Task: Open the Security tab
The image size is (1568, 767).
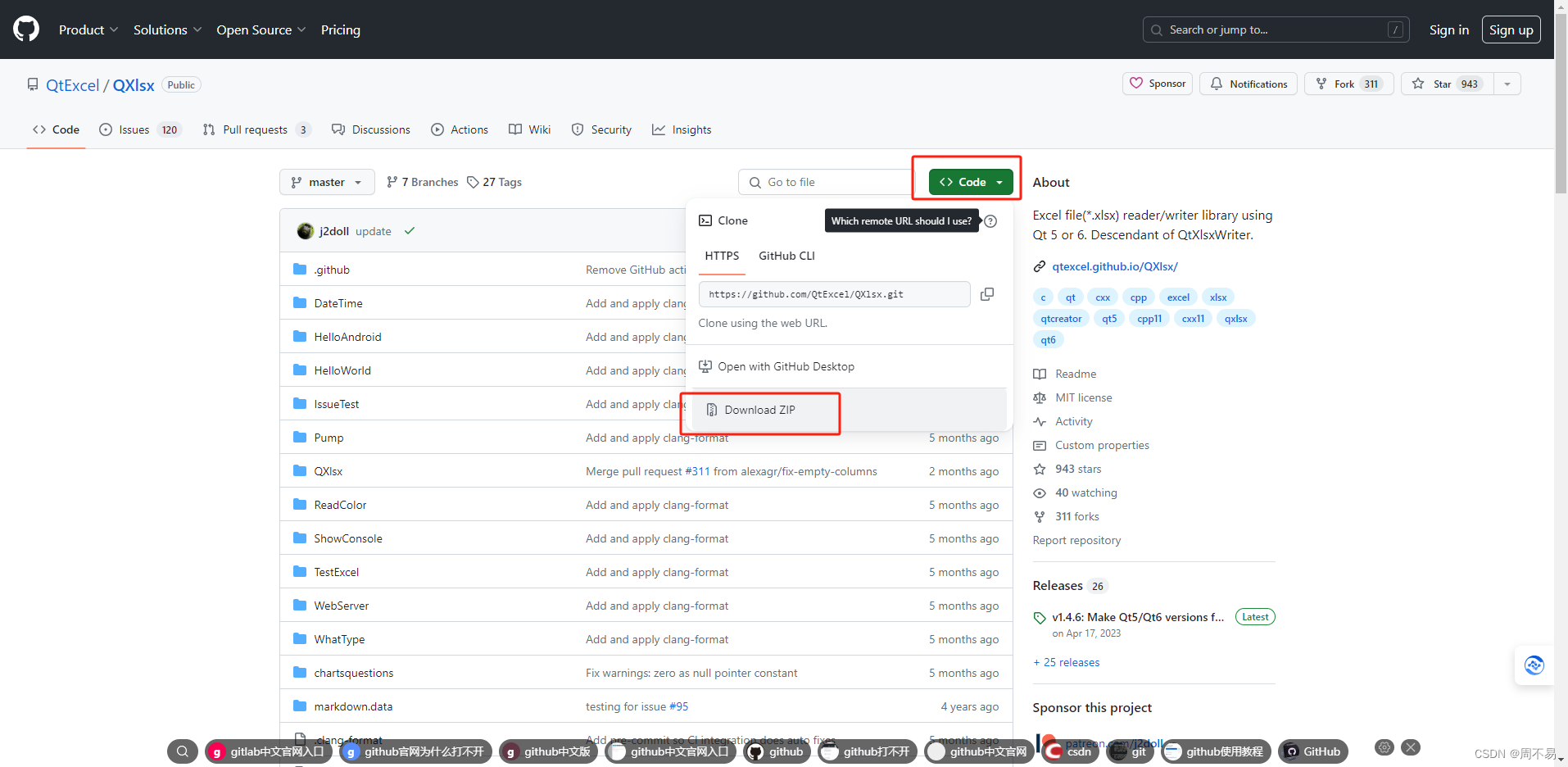Action: 601,129
